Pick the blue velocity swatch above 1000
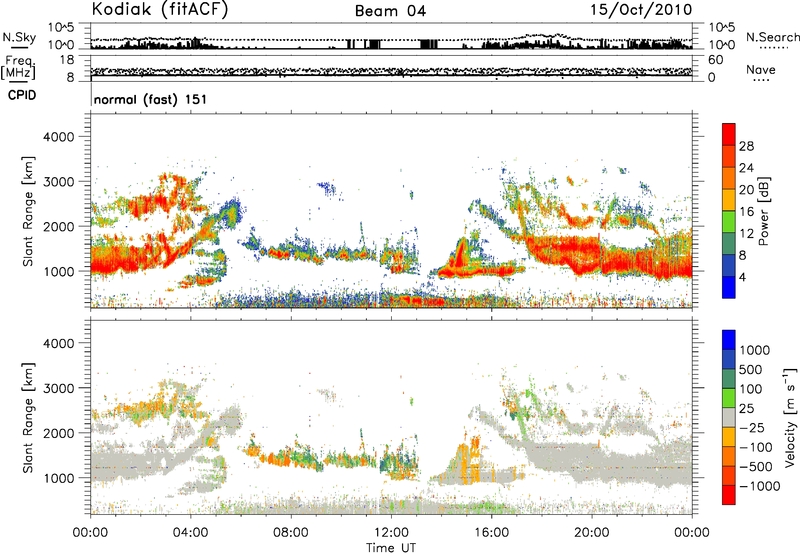 click(729, 340)
